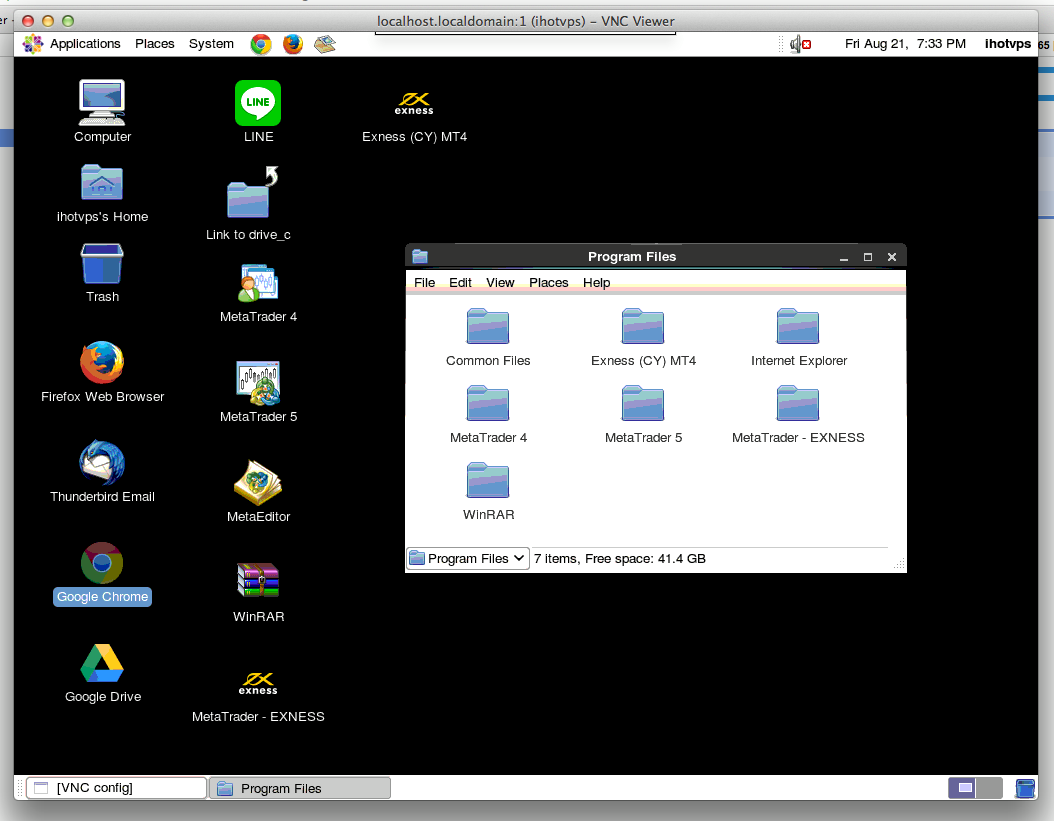Open the Applications panel menu

(72, 44)
